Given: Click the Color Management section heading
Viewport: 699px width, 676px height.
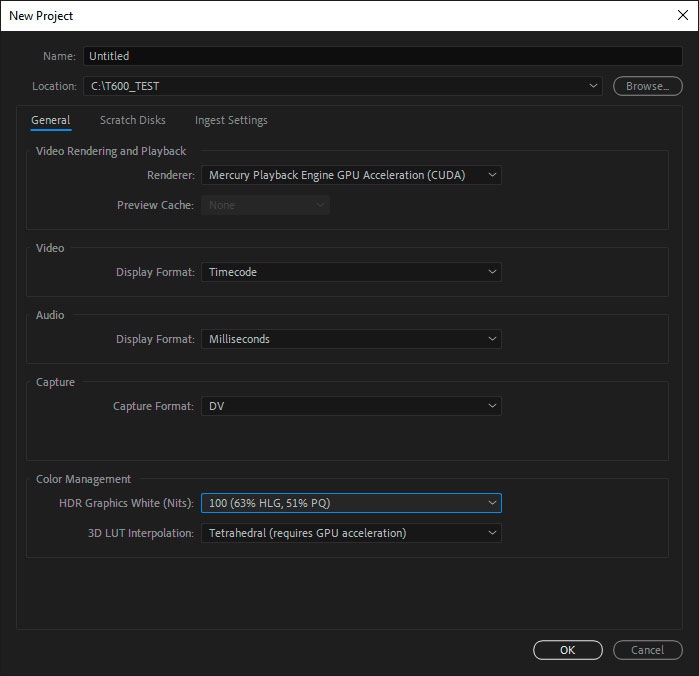Looking at the screenshot, I should coord(83,479).
